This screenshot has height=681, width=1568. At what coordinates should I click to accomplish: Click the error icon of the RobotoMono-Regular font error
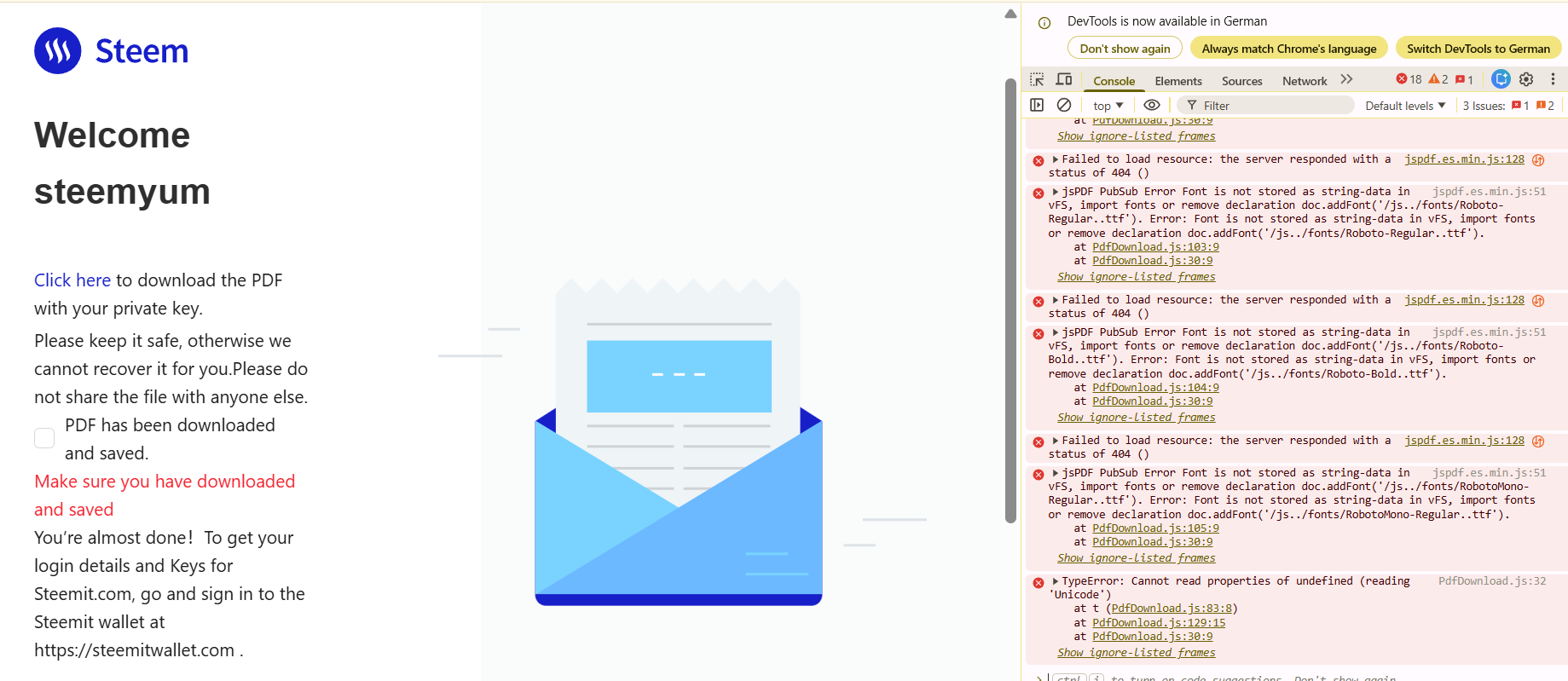click(1039, 475)
